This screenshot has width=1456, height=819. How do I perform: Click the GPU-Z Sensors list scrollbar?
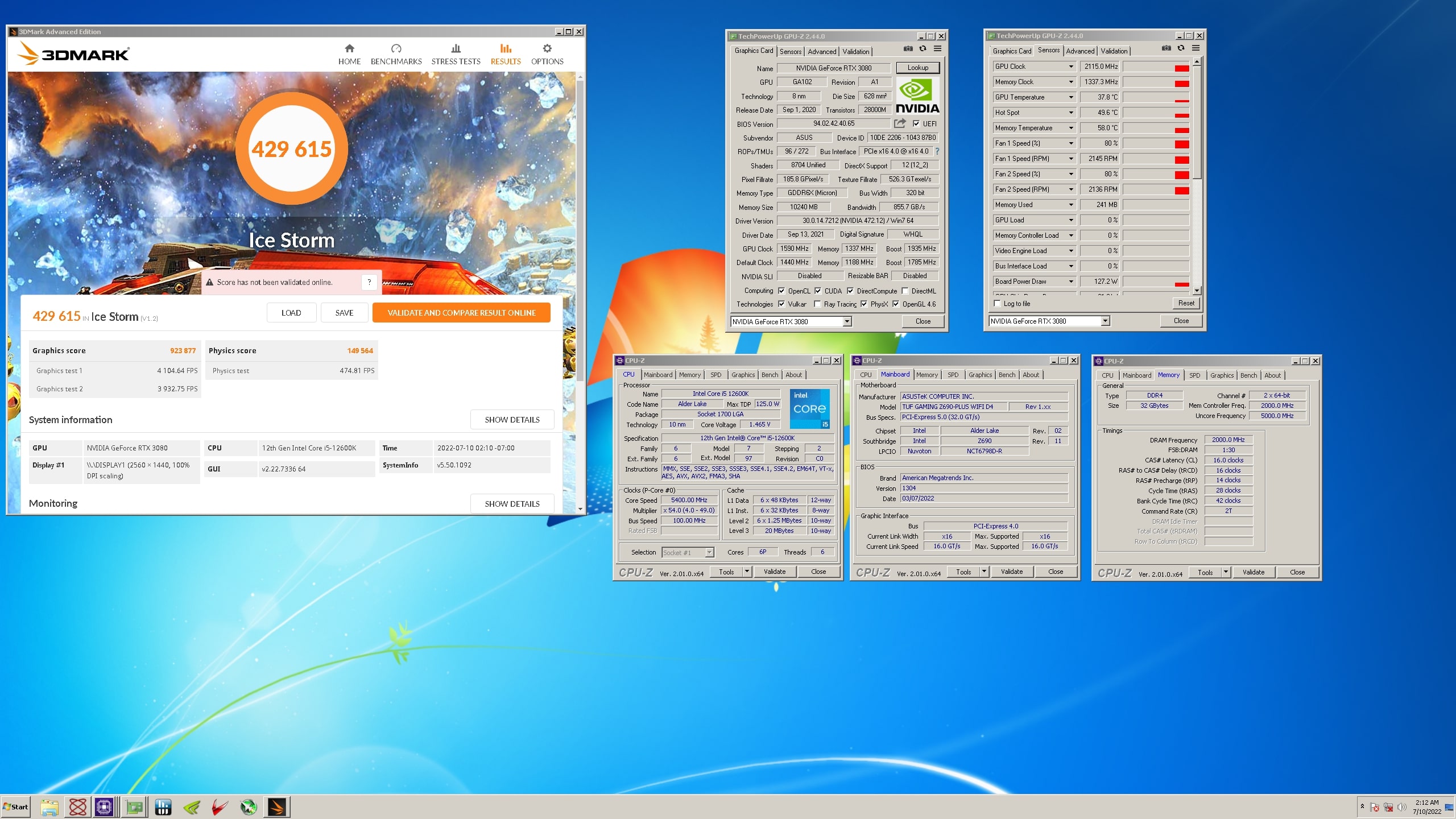pyautogui.click(x=1197, y=122)
